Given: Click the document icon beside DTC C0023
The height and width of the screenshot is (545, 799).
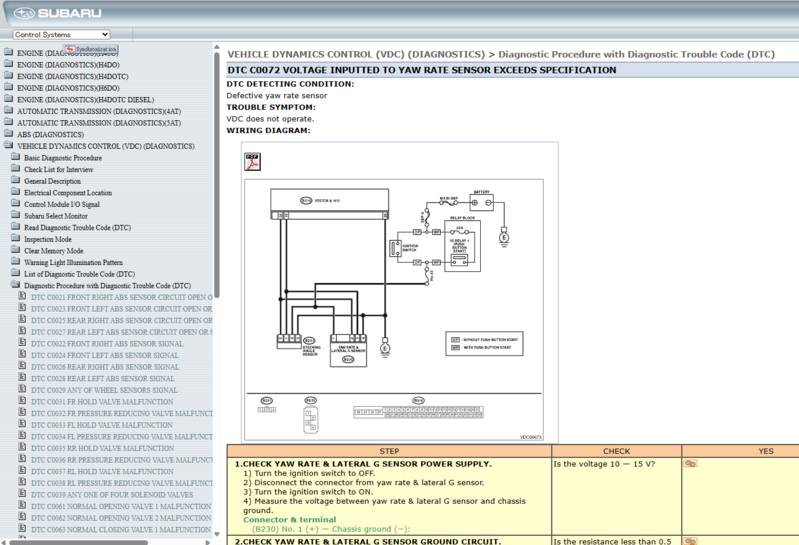Looking at the screenshot, I should (x=22, y=308).
